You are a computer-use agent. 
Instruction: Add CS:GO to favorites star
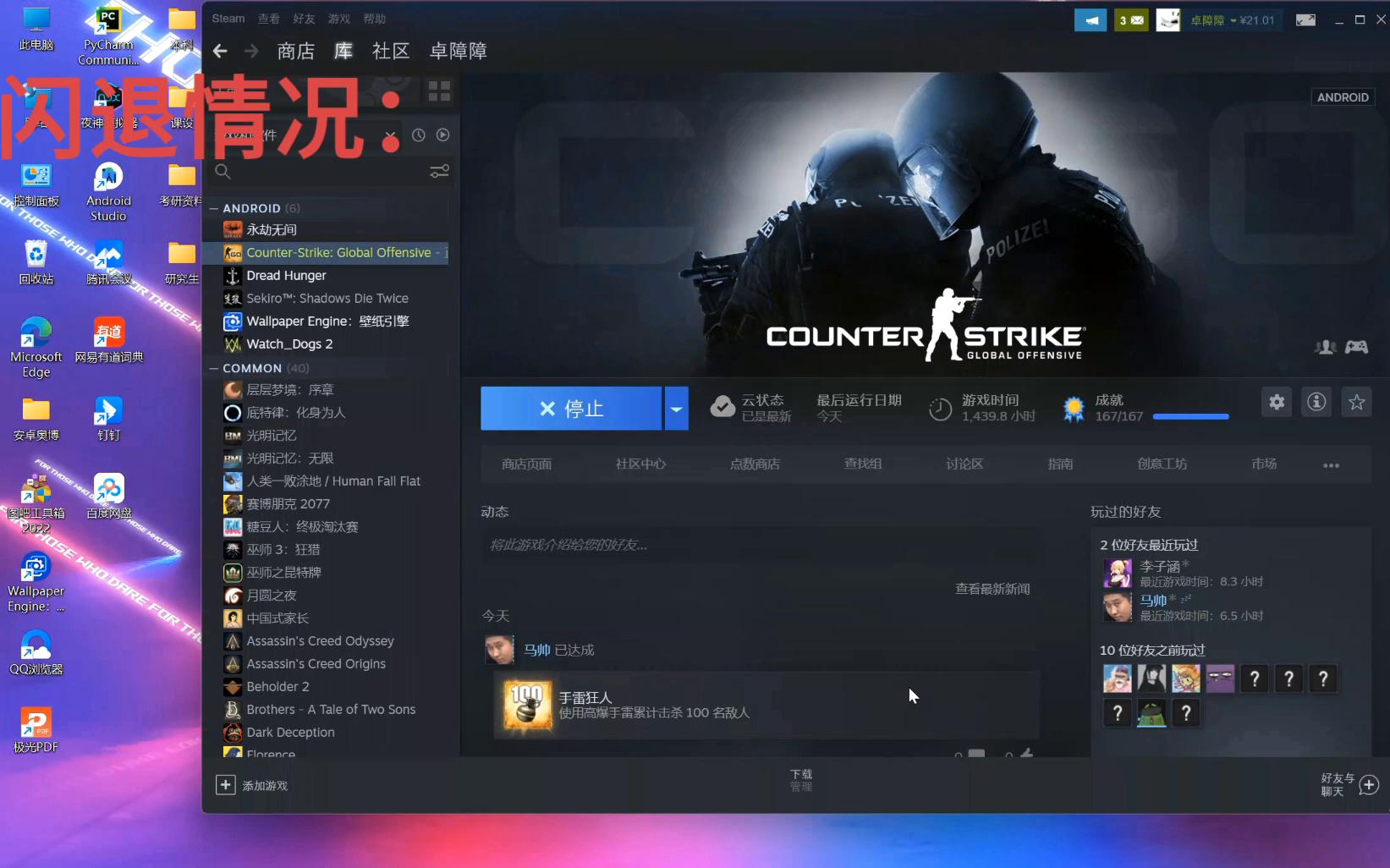click(1356, 402)
